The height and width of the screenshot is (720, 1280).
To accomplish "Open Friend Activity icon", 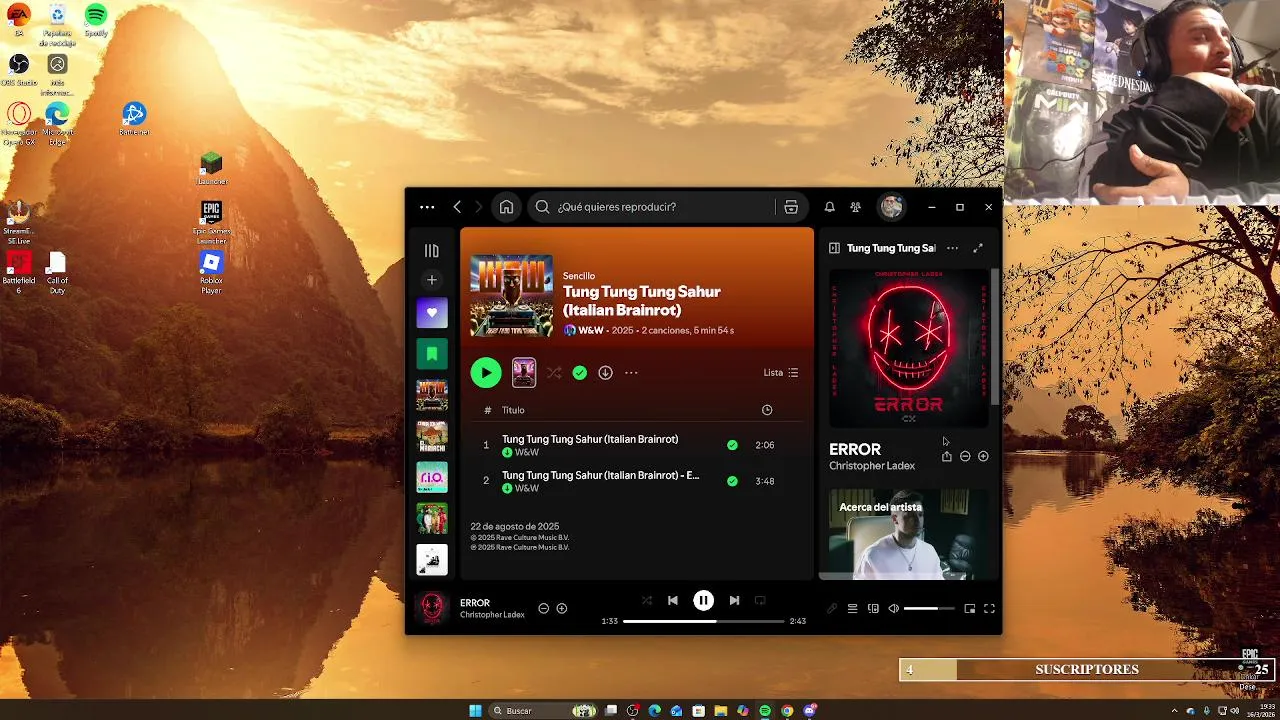I will coord(855,207).
